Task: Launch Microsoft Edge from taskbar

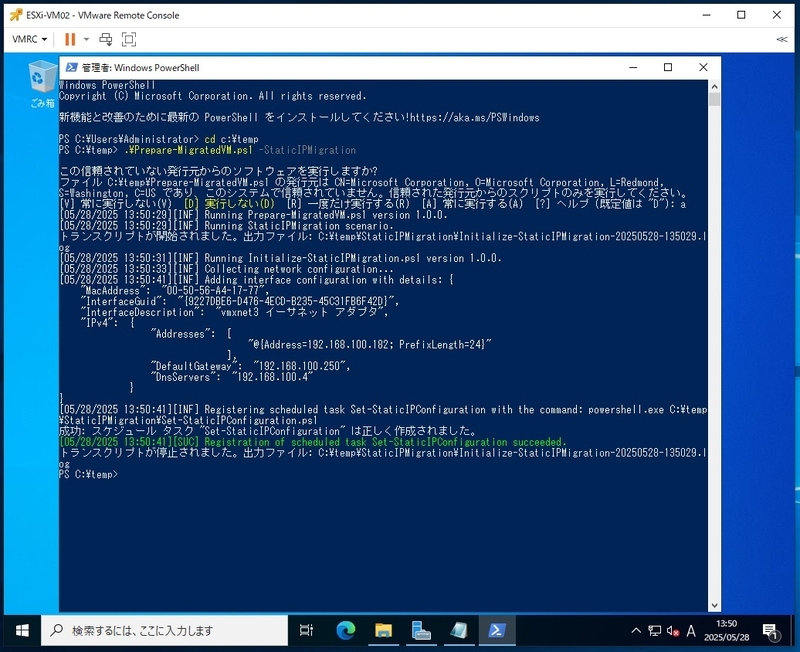Action: pyautogui.click(x=345, y=631)
